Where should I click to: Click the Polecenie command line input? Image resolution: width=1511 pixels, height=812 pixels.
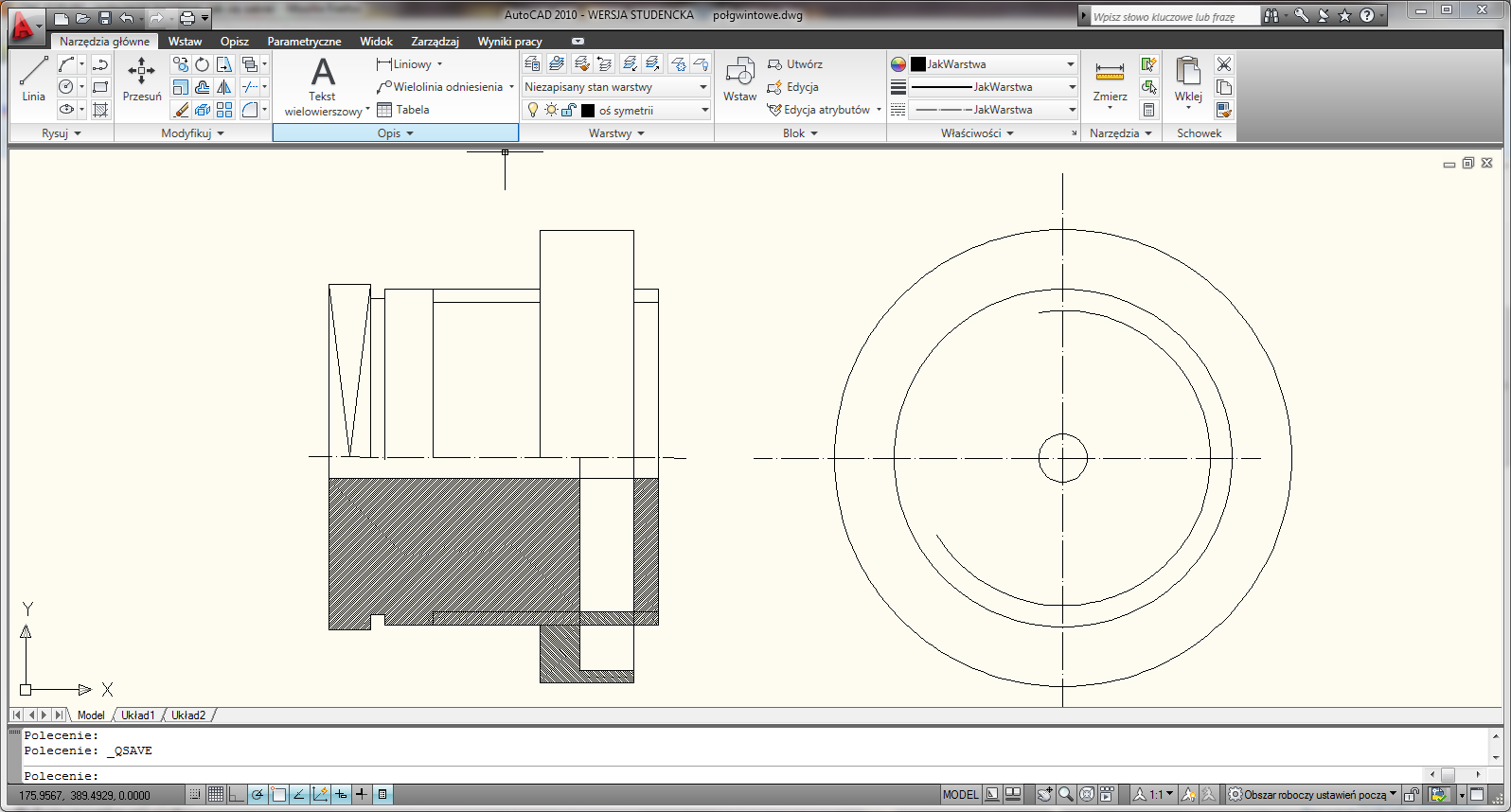723,775
